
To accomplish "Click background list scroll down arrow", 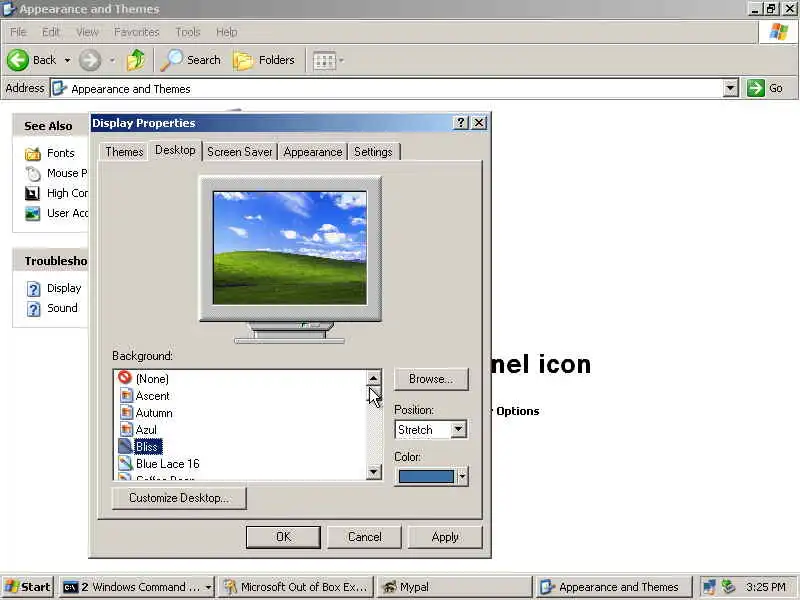I will [x=373, y=471].
